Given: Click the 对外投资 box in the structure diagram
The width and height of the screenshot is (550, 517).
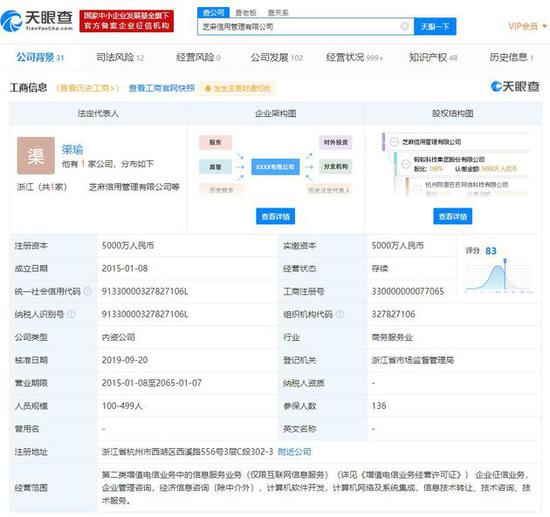Looking at the screenshot, I should click(x=335, y=142).
